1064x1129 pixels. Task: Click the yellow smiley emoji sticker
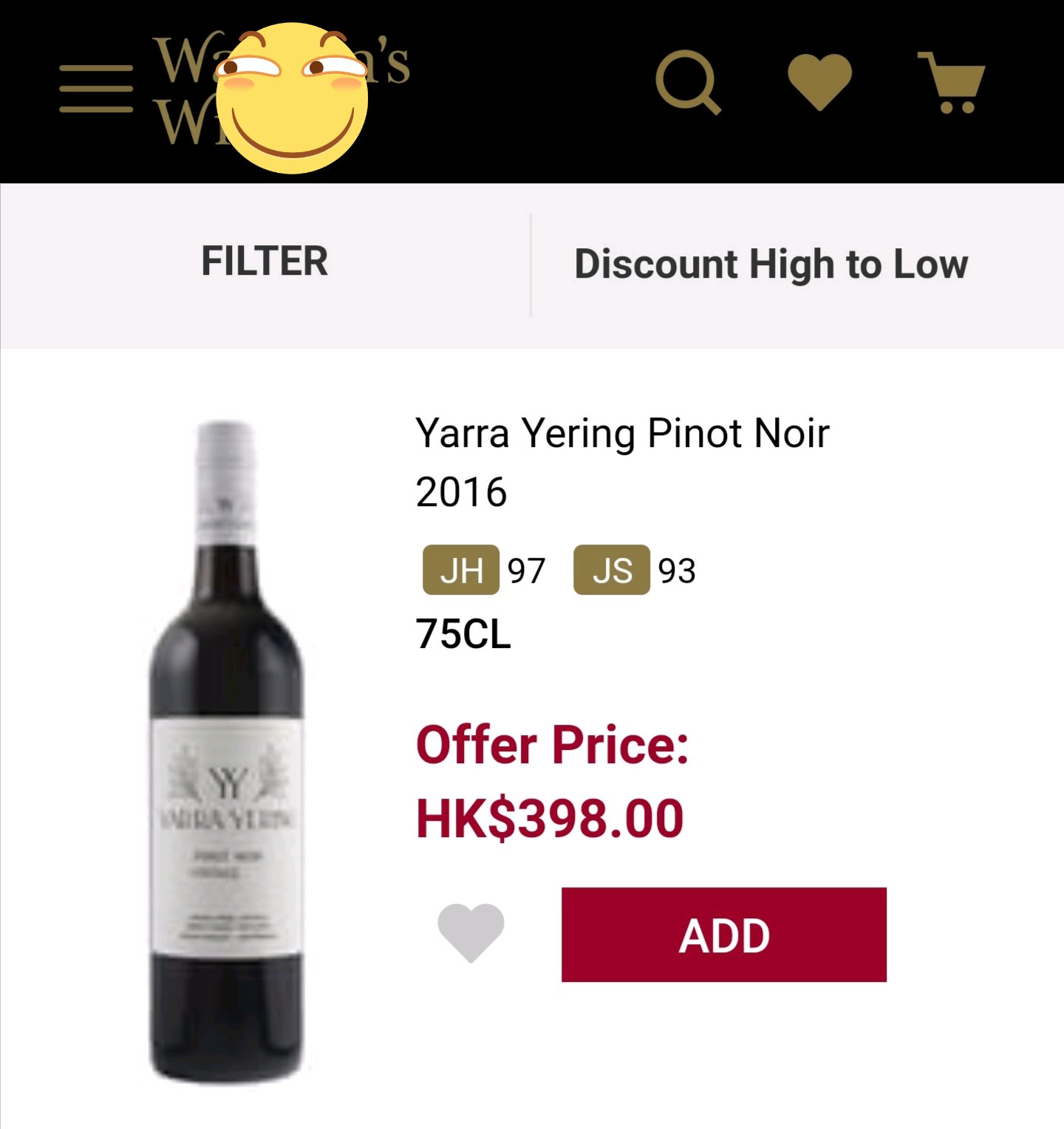293,98
